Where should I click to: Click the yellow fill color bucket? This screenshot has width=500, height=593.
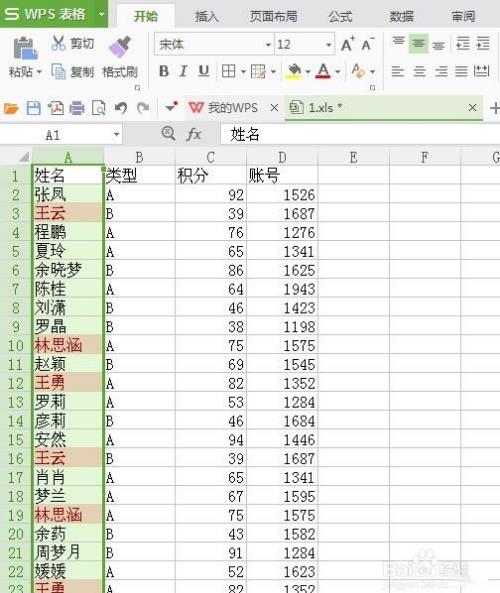[x=295, y=71]
